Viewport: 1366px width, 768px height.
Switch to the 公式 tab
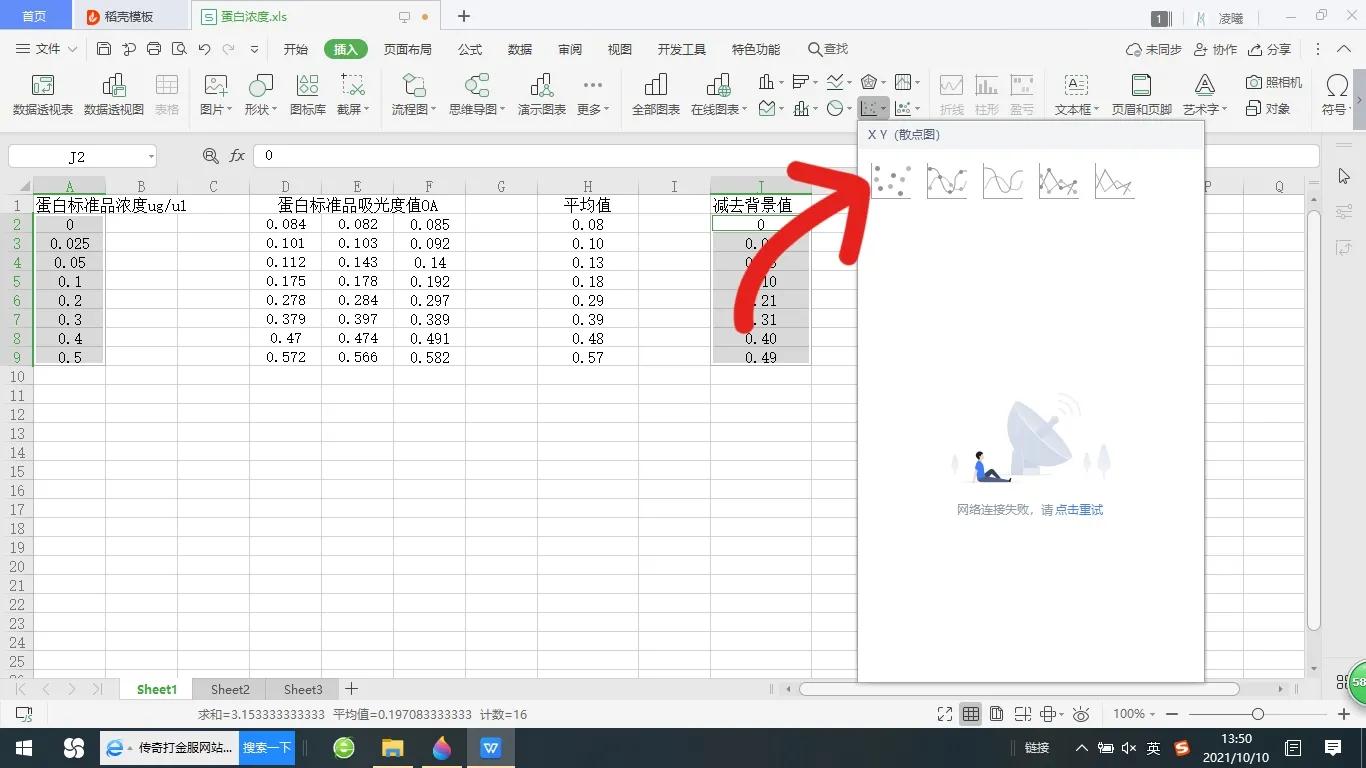click(470, 49)
